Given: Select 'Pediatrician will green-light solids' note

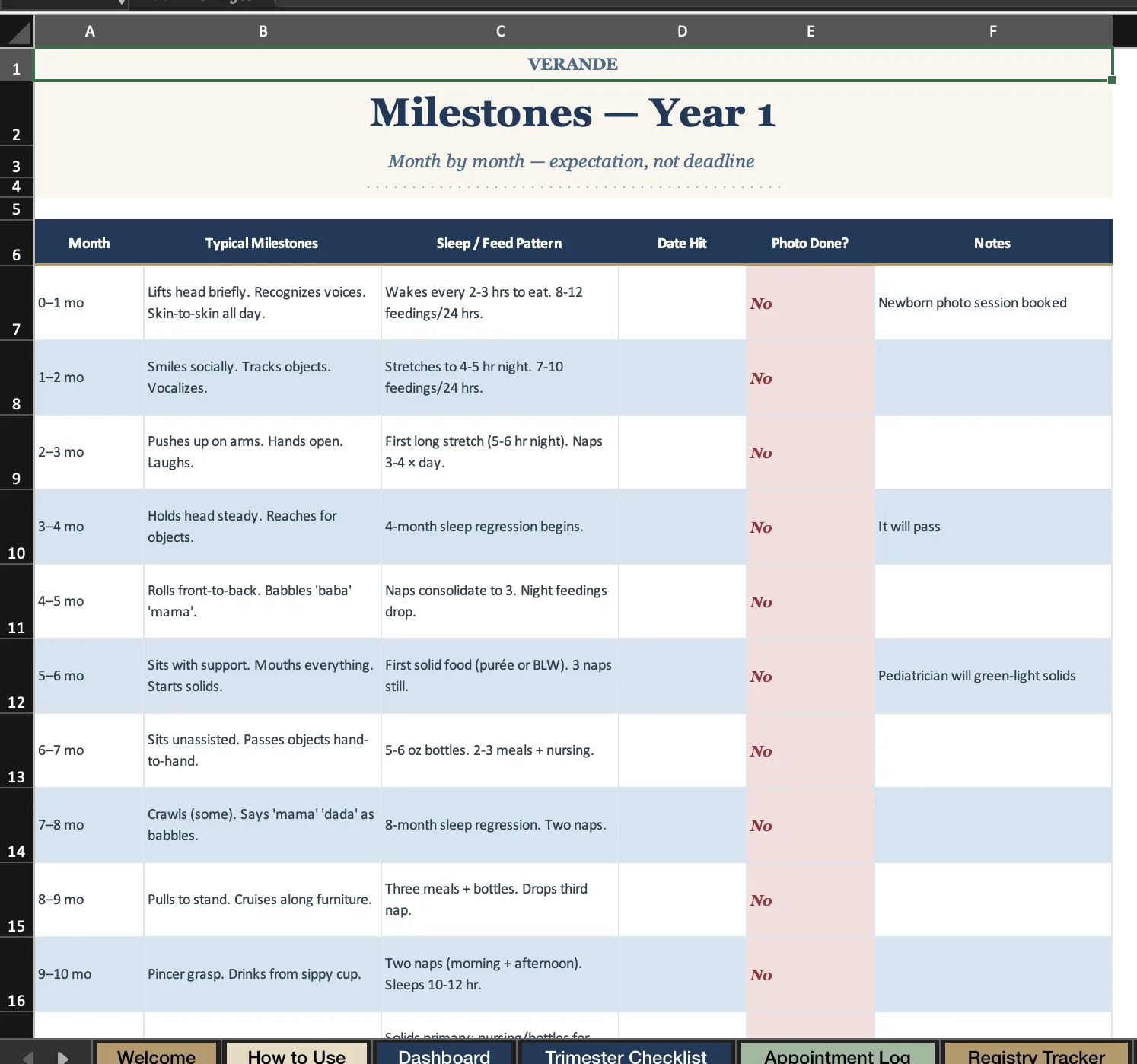Looking at the screenshot, I should click(x=992, y=676).
